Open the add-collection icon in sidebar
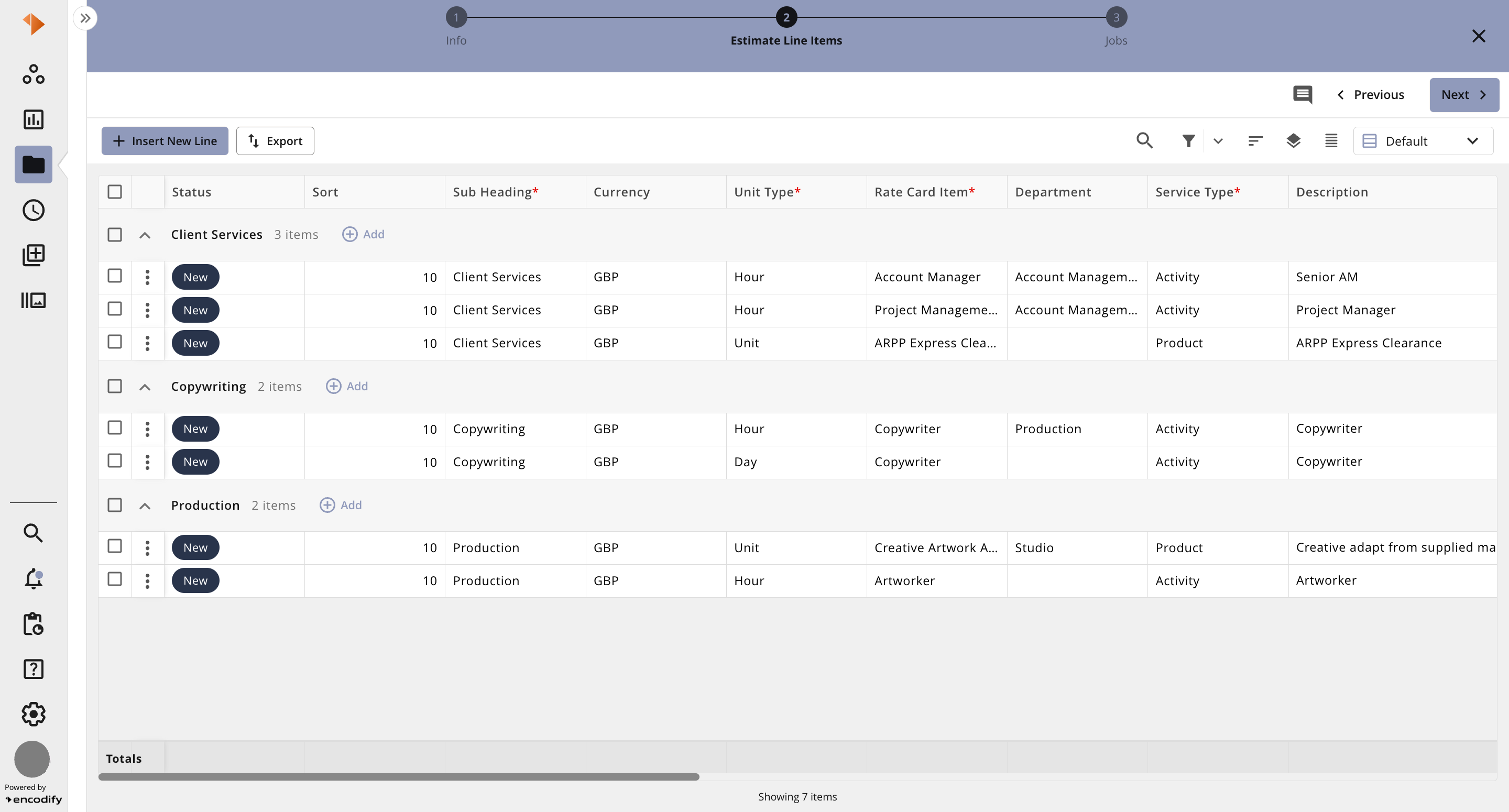1509x812 pixels. (34, 256)
